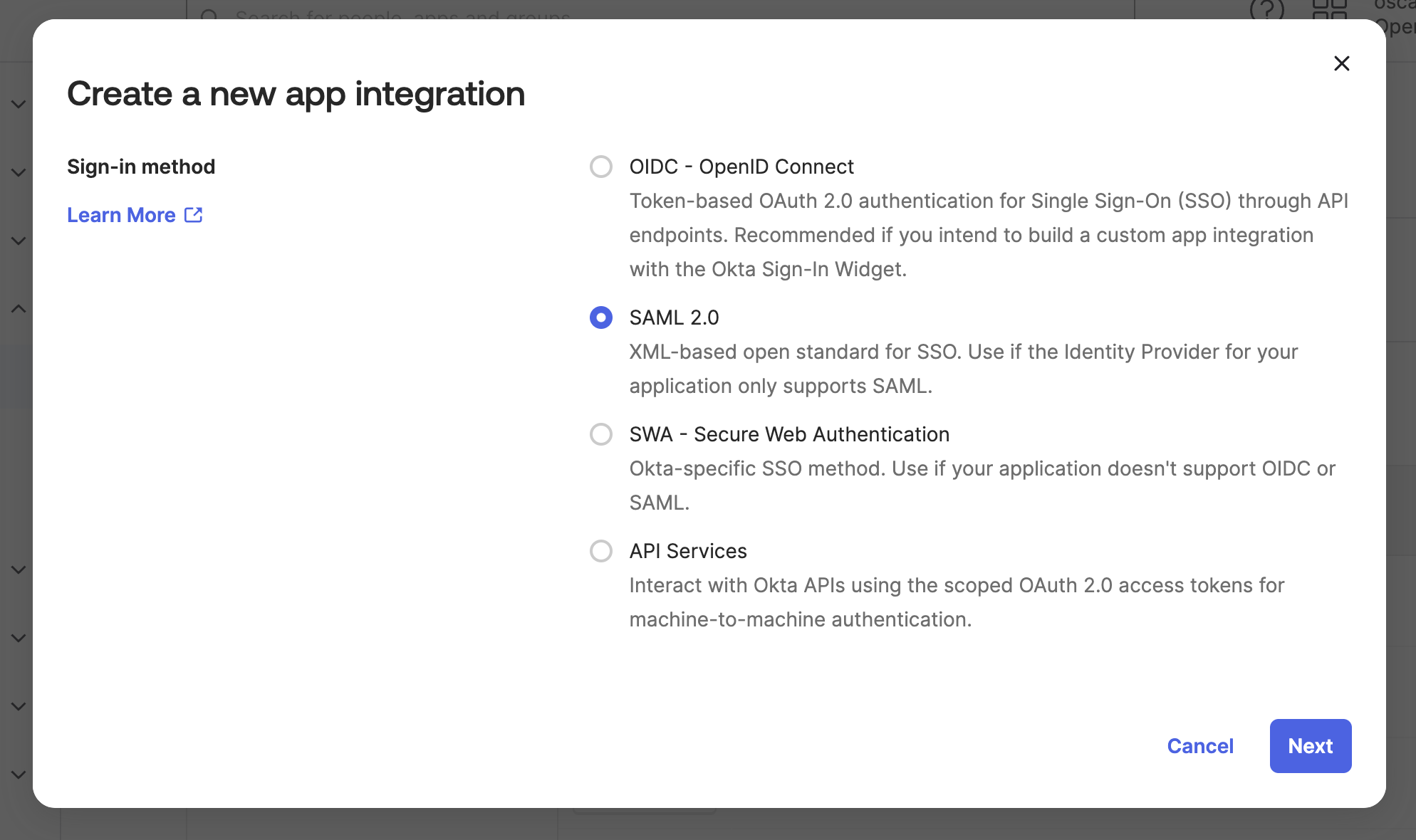Open the help question mark icon in background header
1416x840 pixels.
tap(1266, 9)
